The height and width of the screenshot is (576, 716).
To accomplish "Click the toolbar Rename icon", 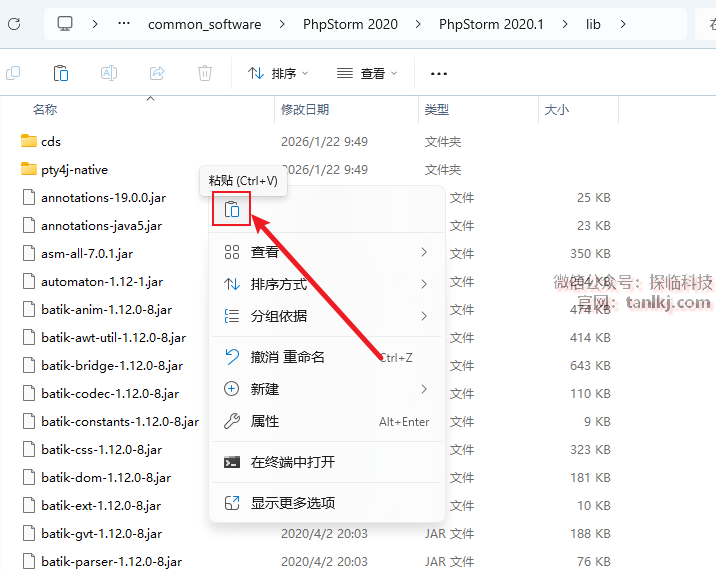I will 109,73.
